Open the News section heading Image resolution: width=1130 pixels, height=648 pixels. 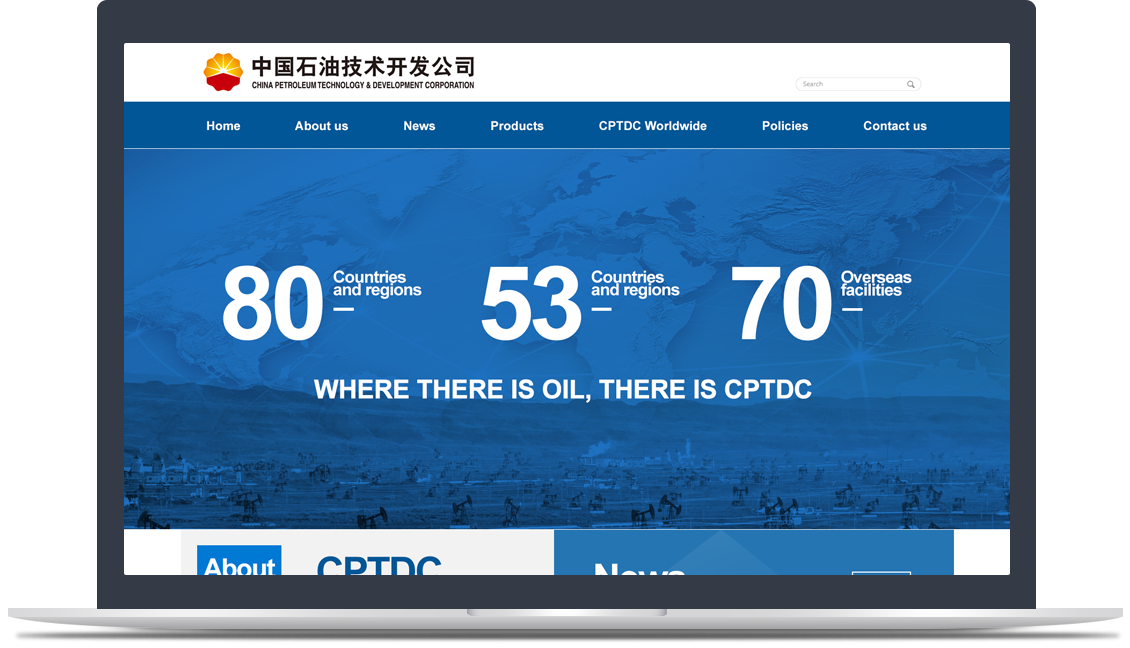[x=637, y=573]
